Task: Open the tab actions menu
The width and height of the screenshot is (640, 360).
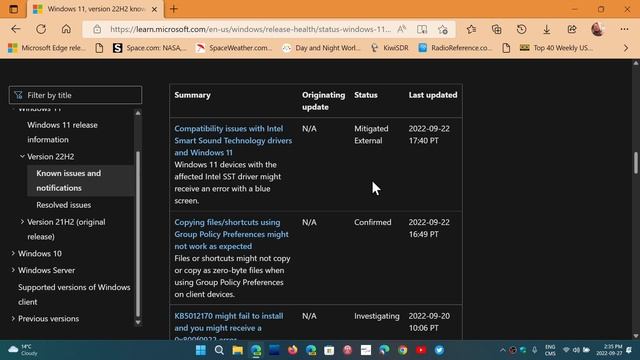Action: click(13, 9)
